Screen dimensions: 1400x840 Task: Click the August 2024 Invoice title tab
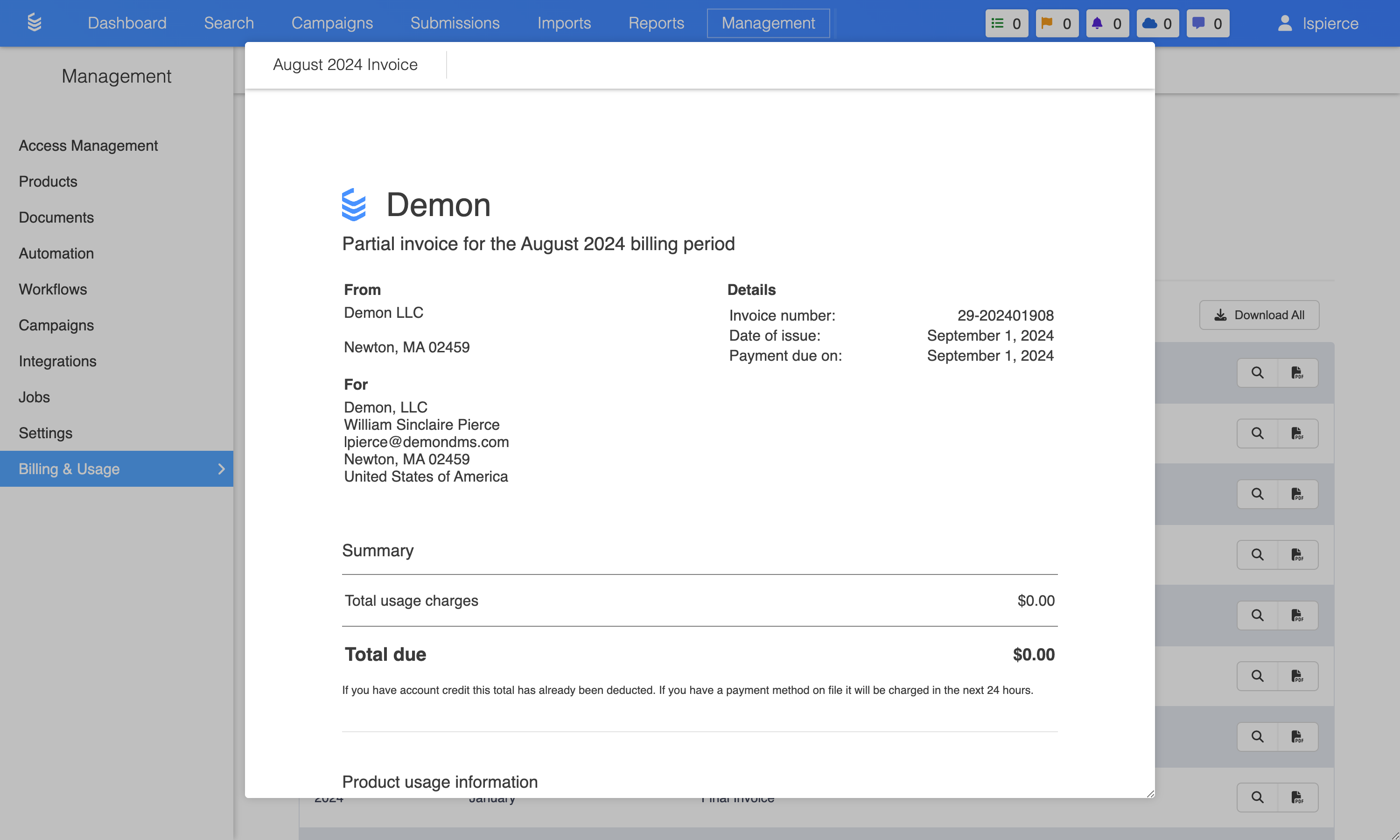point(345,64)
